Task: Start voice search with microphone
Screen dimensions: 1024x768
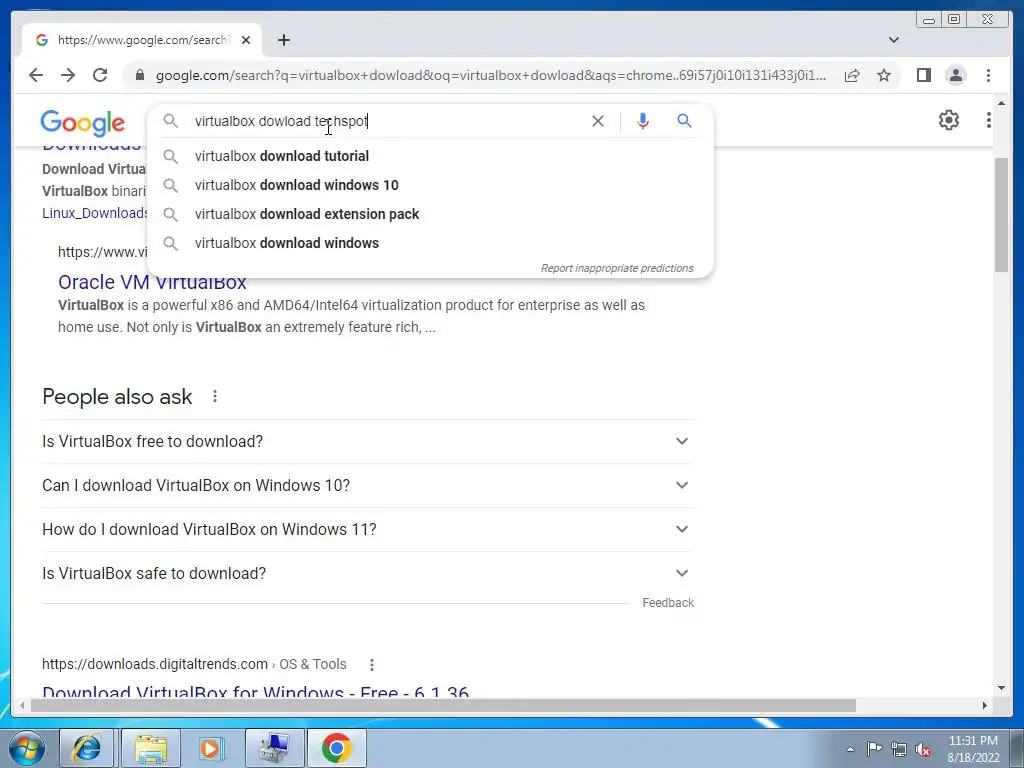Action: [643, 121]
